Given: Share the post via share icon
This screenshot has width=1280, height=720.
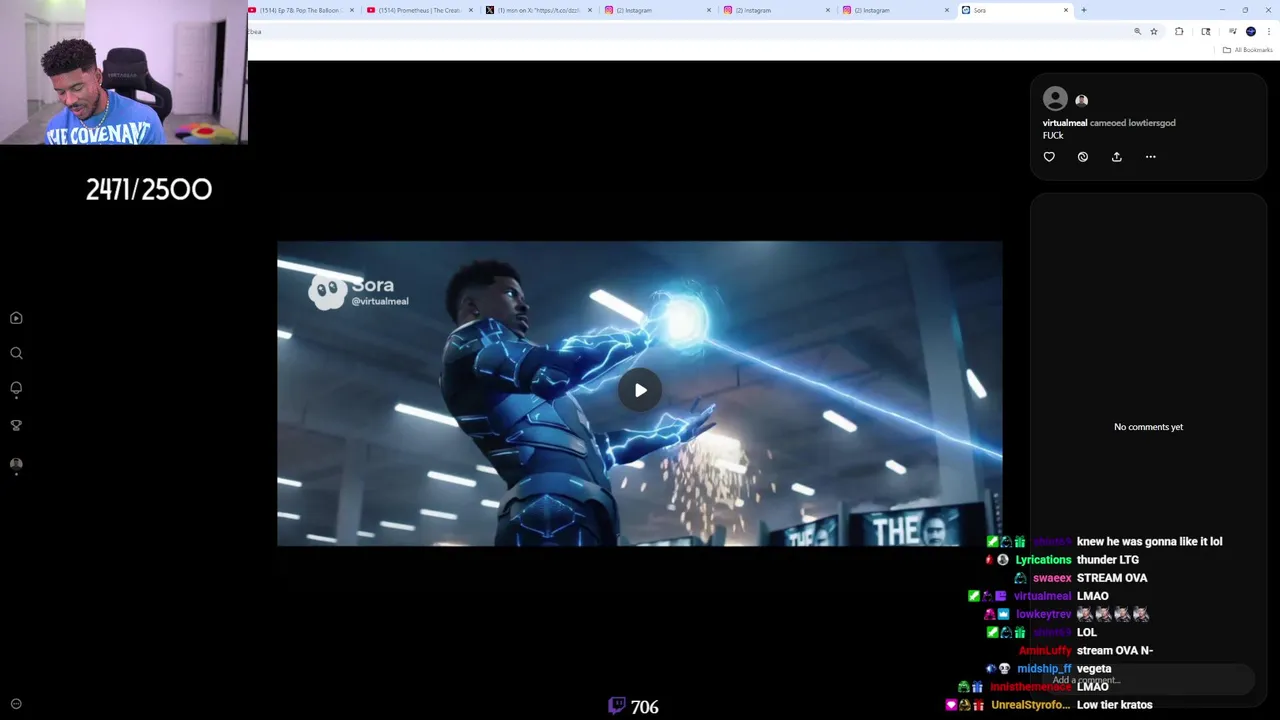Looking at the screenshot, I should 1117,157.
